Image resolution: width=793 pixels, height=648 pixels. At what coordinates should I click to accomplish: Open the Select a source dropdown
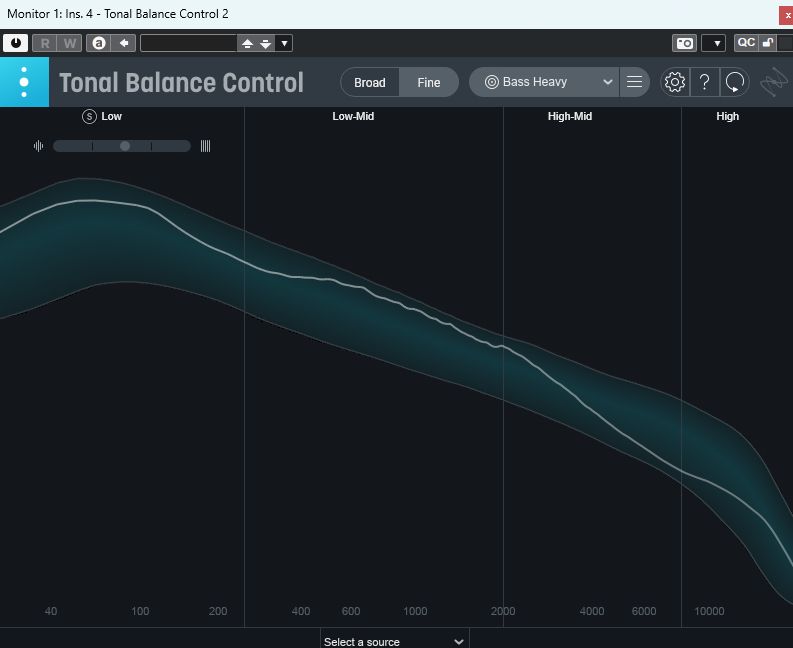click(x=394, y=640)
